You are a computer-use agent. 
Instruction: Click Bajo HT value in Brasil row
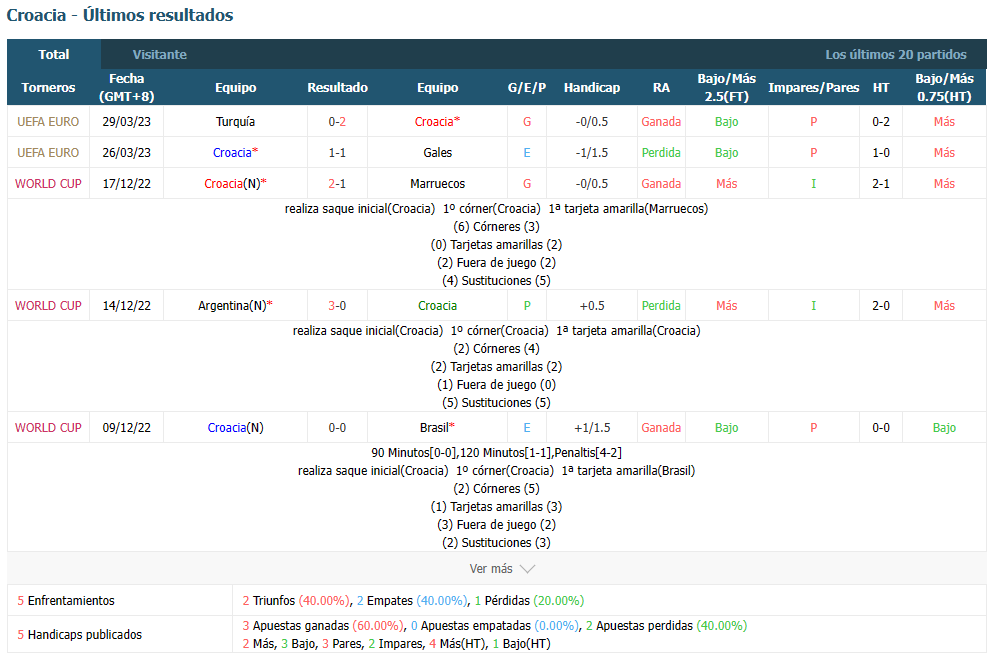click(945, 428)
